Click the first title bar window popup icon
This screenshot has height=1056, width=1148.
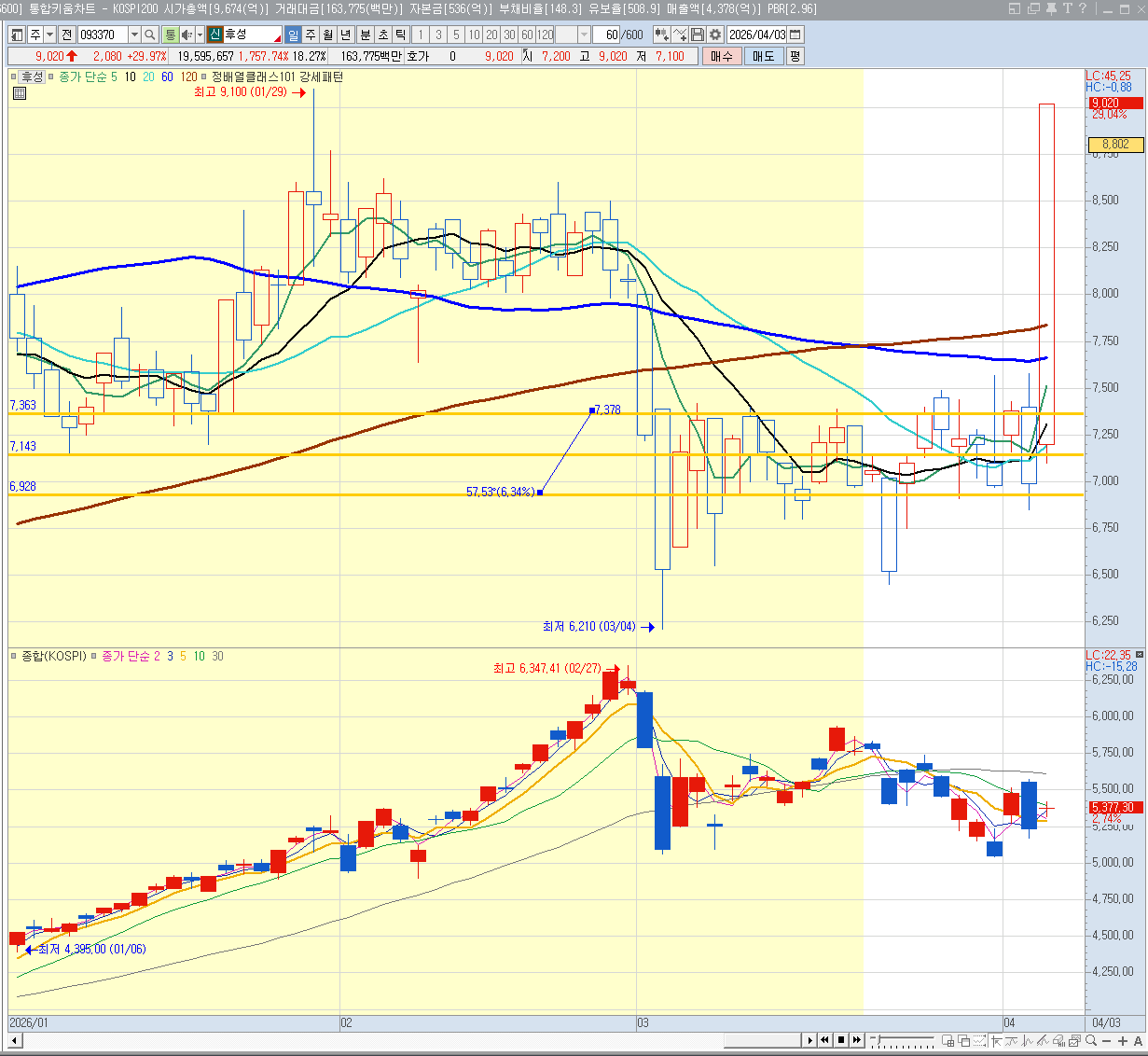pos(1016,8)
